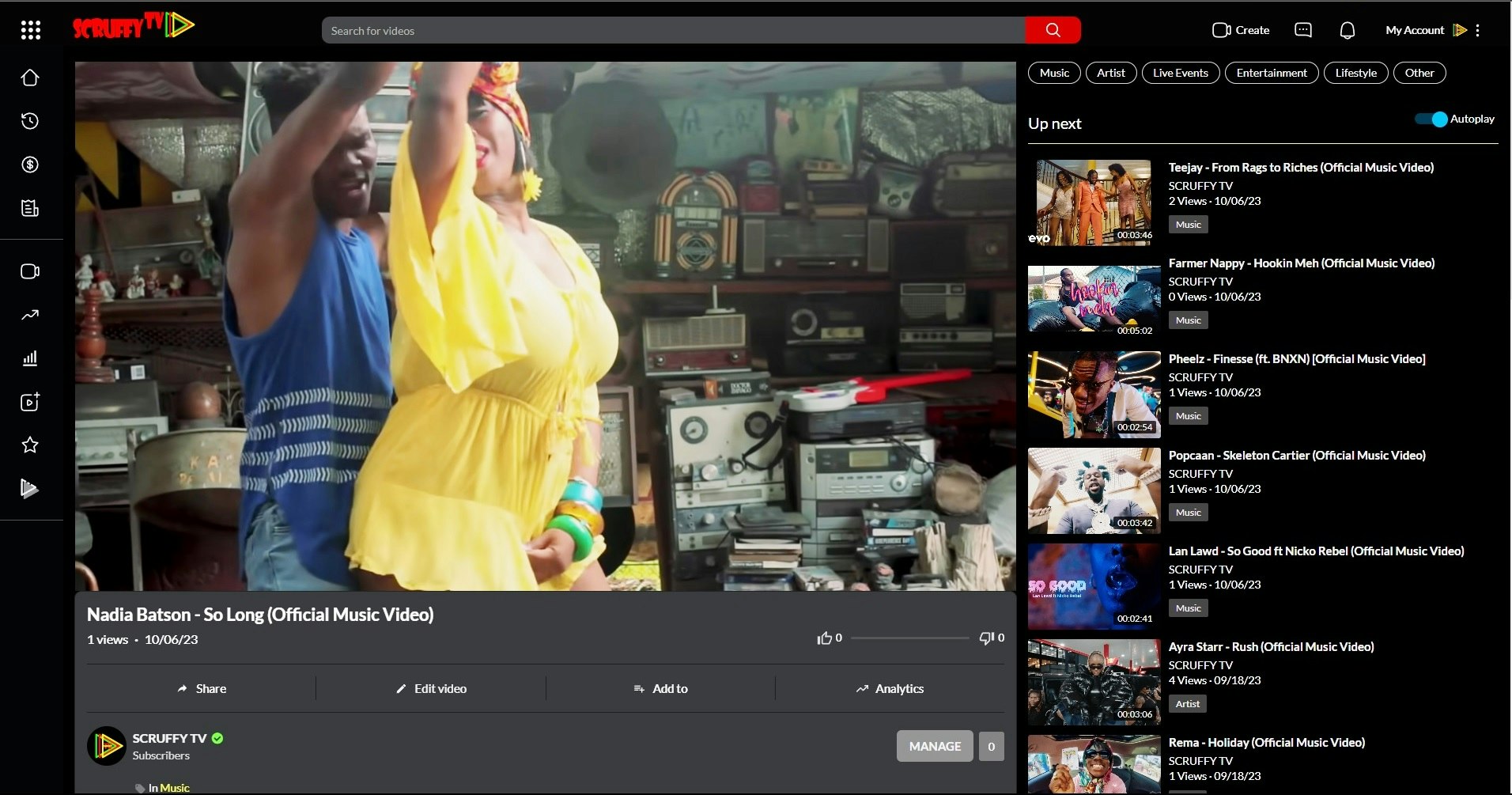The width and height of the screenshot is (1512, 795).
Task: Click the green verified badge
Action: pos(217,738)
